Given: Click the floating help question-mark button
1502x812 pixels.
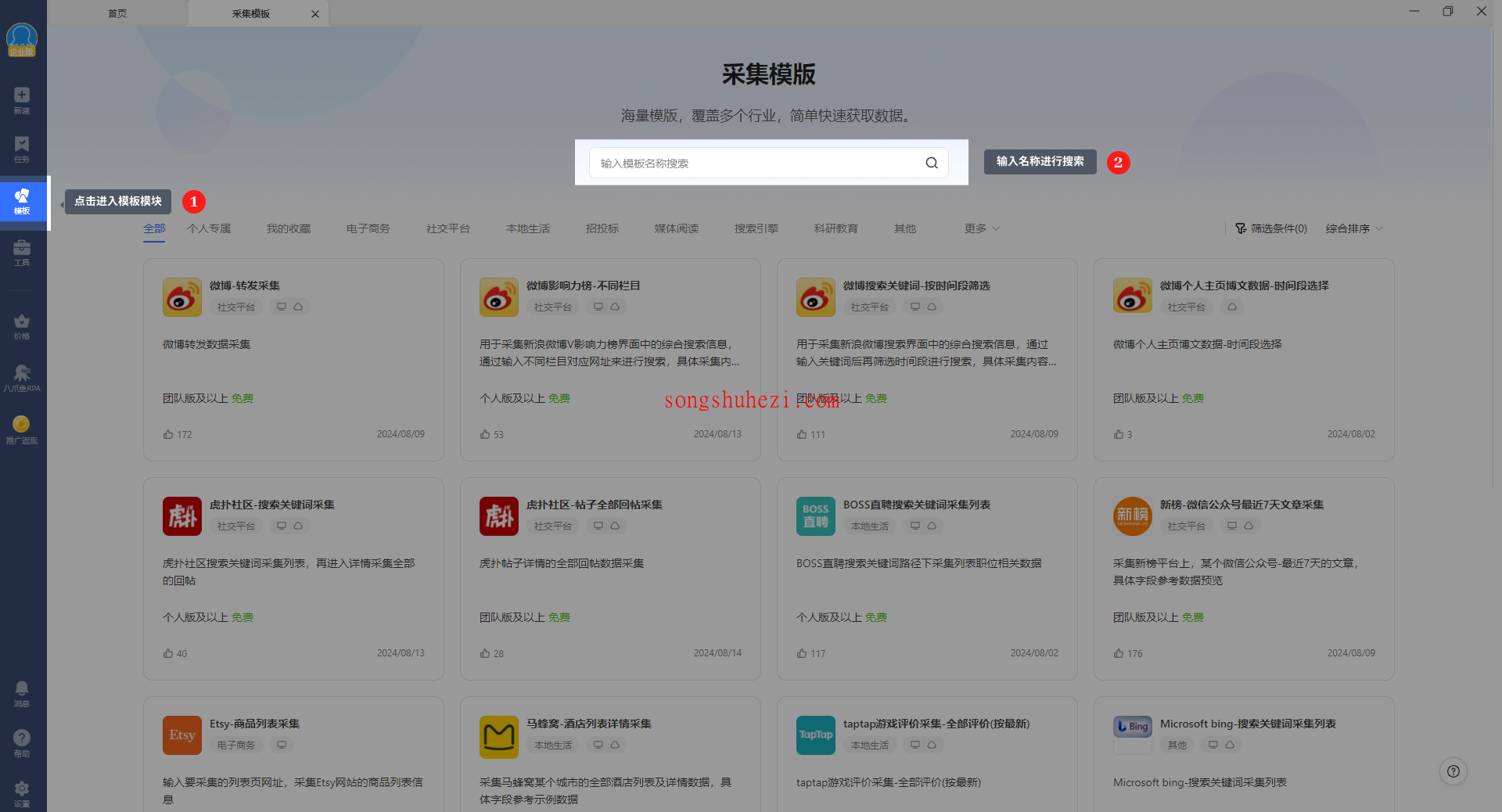Looking at the screenshot, I should coord(1453,771).
